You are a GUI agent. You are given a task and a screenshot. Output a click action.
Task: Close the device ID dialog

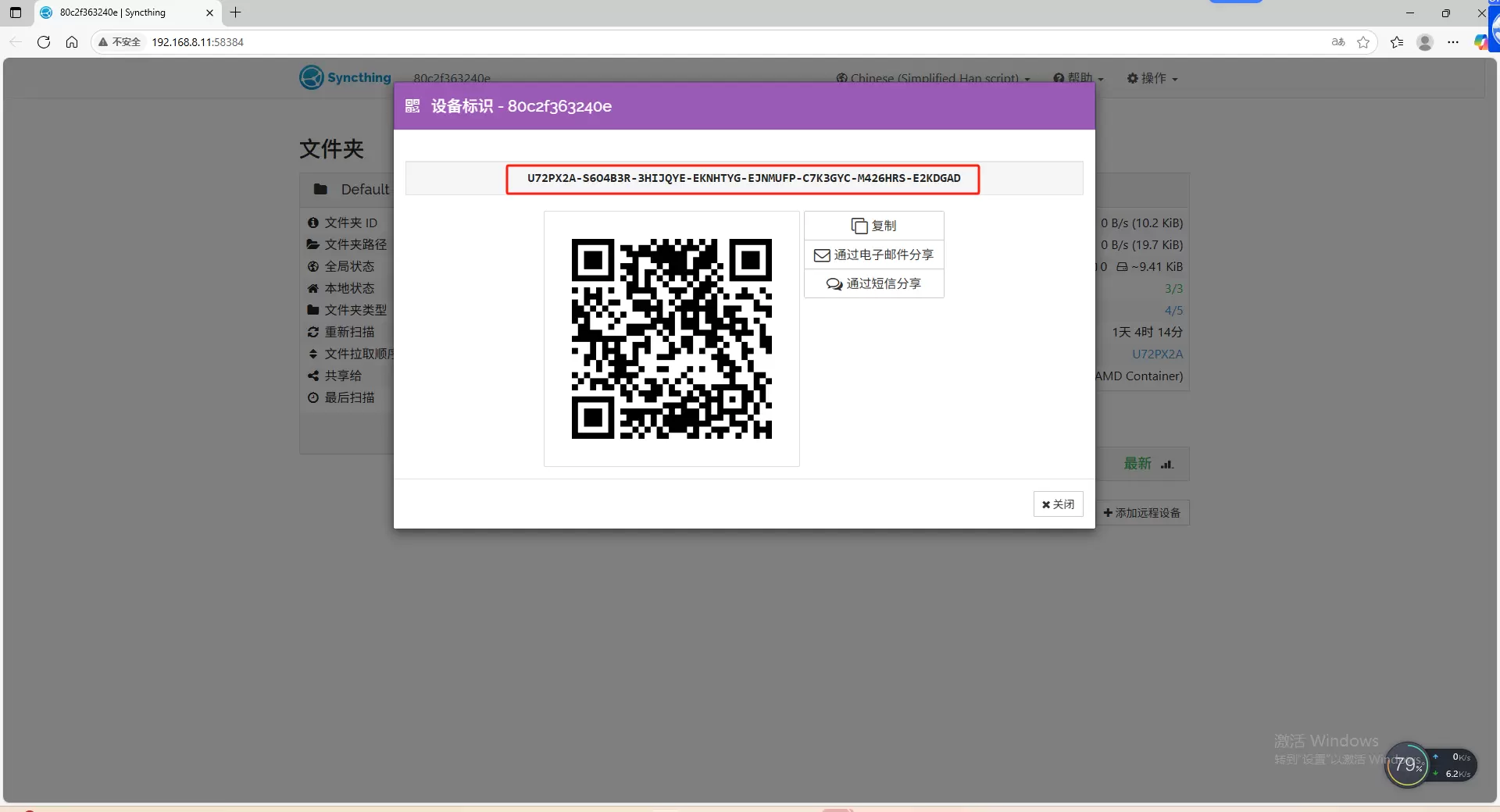click(x=1058, y=504)
